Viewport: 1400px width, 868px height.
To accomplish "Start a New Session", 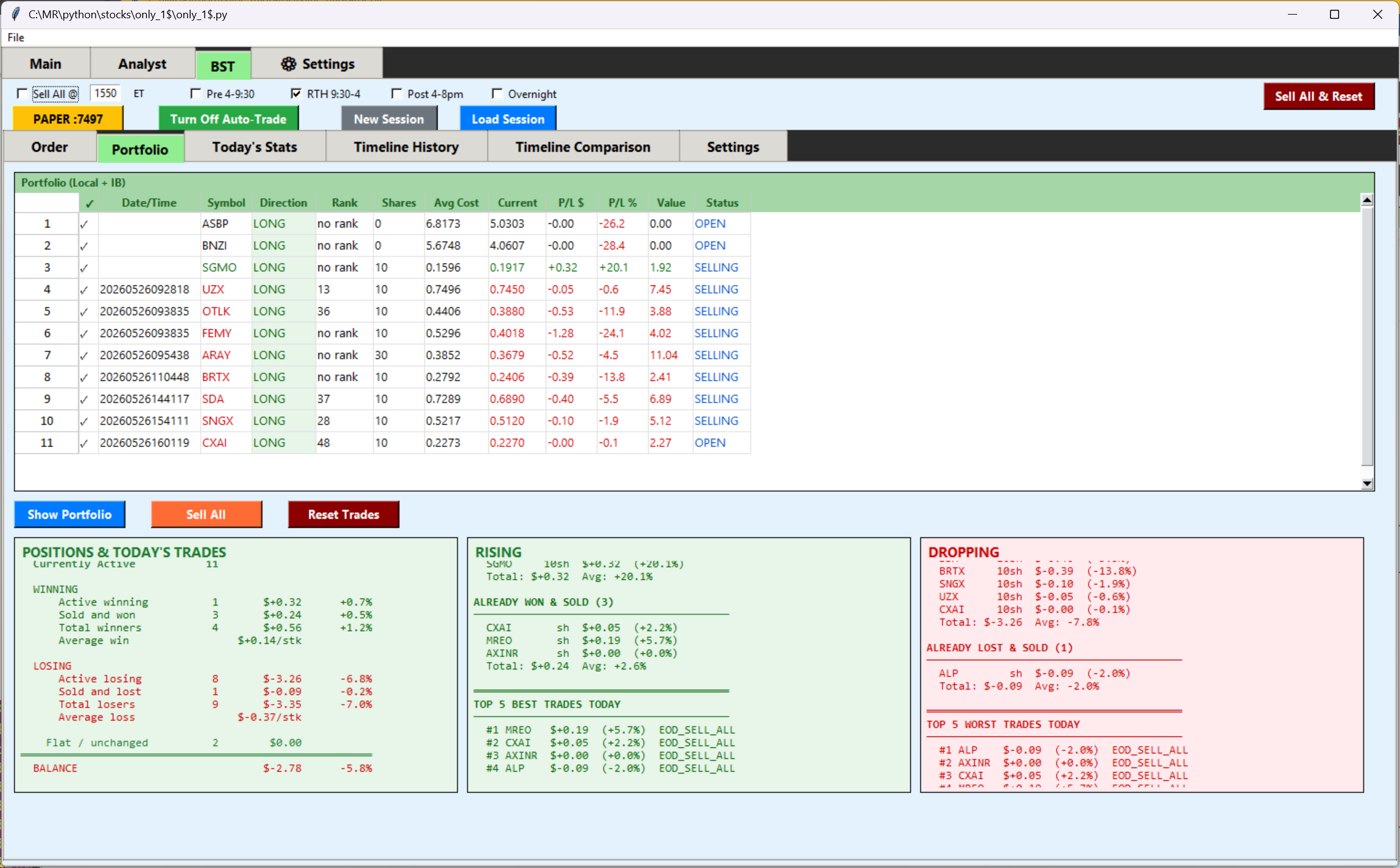I will tap(389, 119).
